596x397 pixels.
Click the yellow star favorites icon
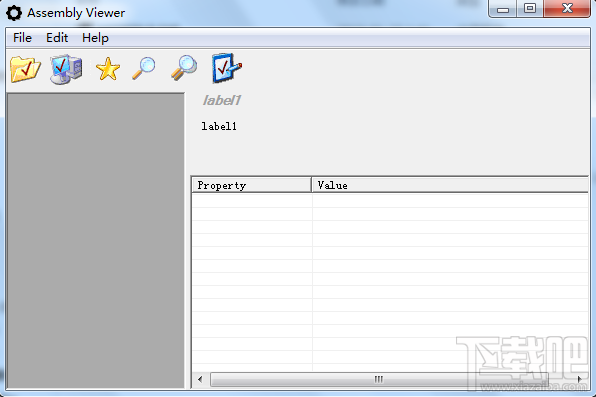coord(108,69)
